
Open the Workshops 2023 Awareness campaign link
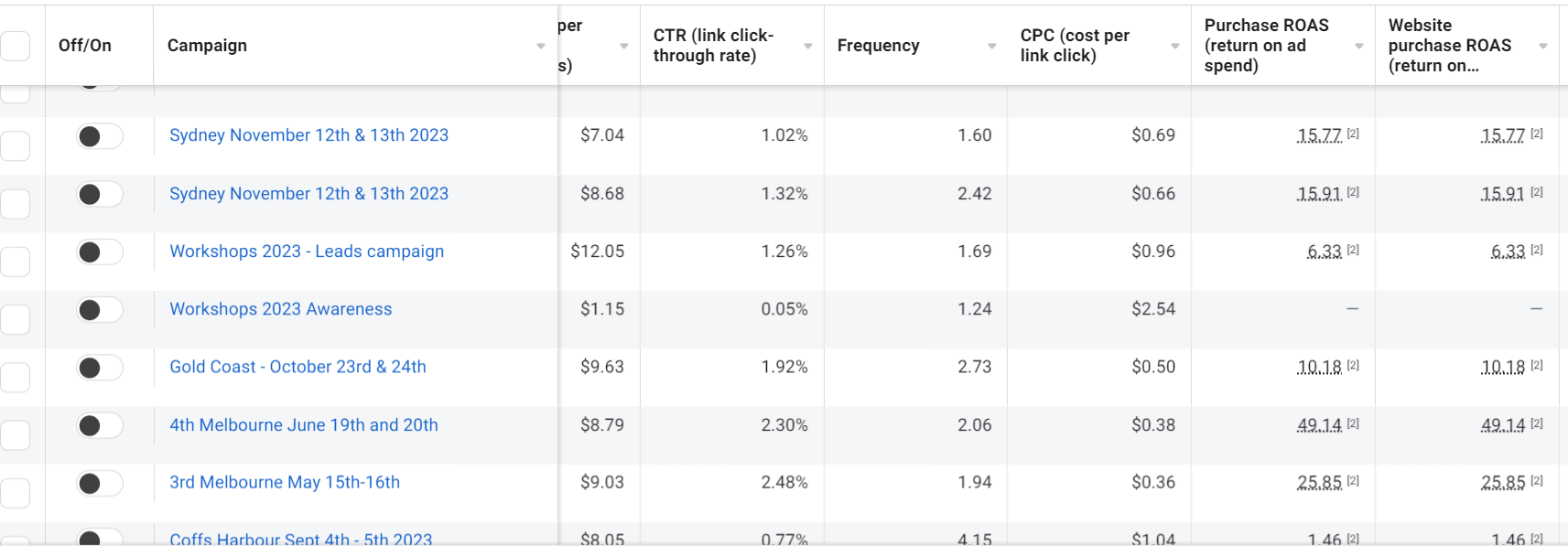[x=280, y=309]
